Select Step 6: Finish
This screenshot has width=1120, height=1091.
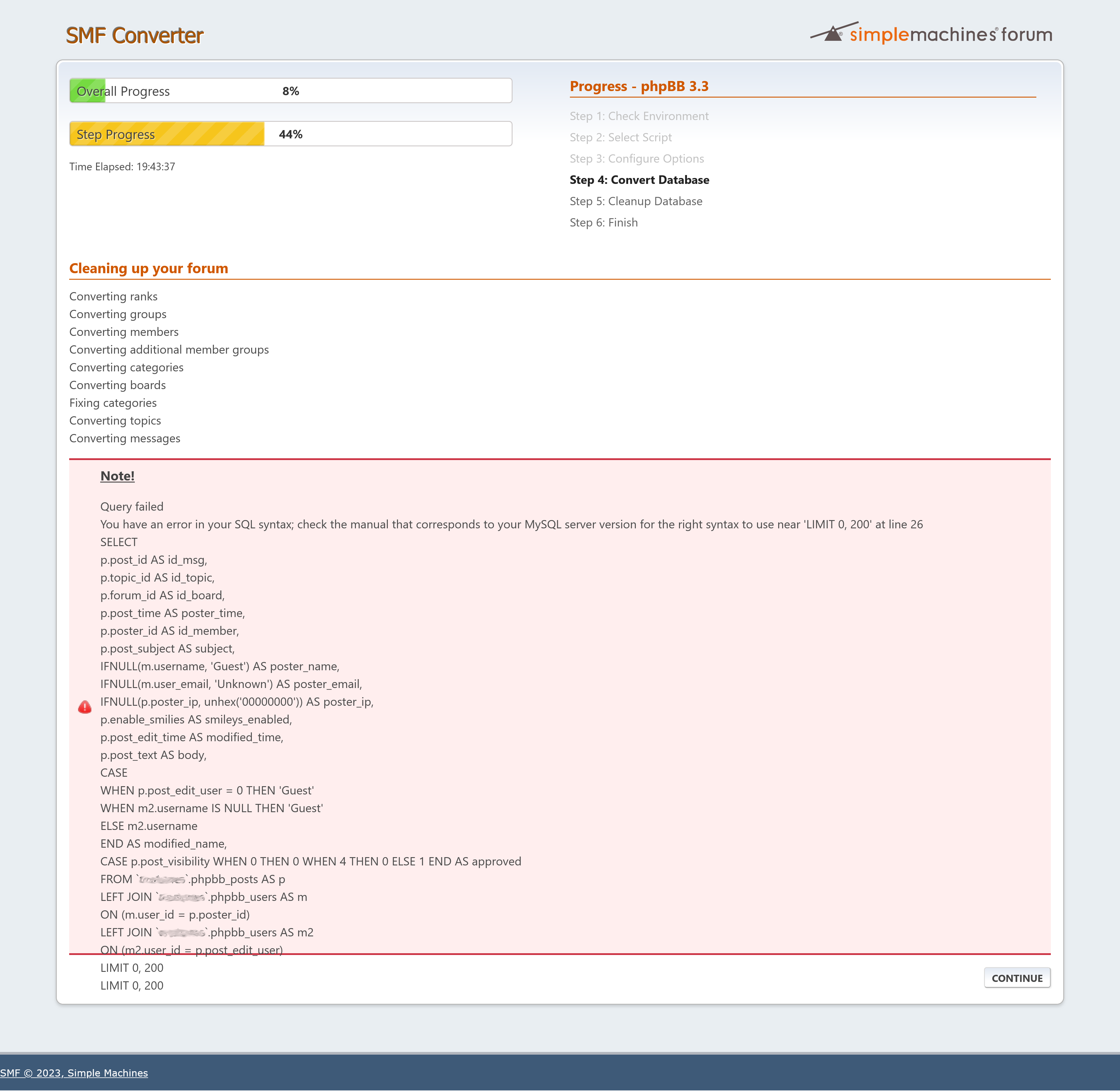603,222
